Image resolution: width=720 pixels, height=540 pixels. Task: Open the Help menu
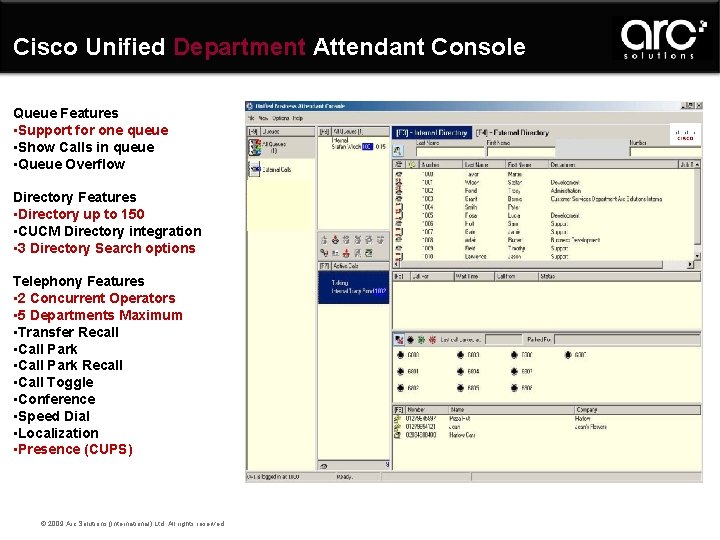pyautogui.click(x=298, y=118)
